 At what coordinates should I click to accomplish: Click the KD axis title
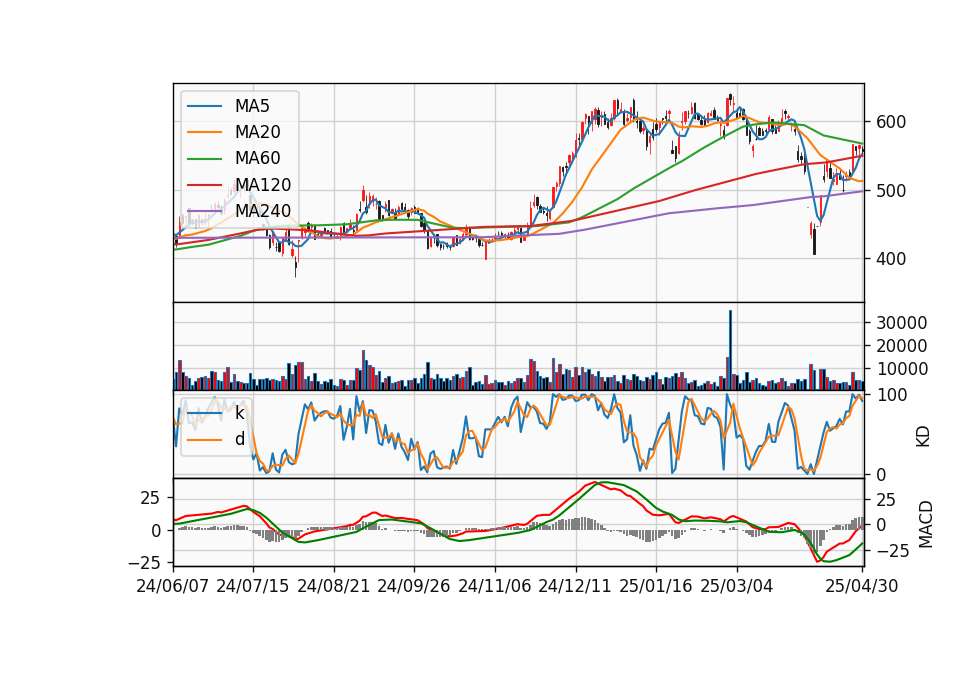click(x=923, y=436)
